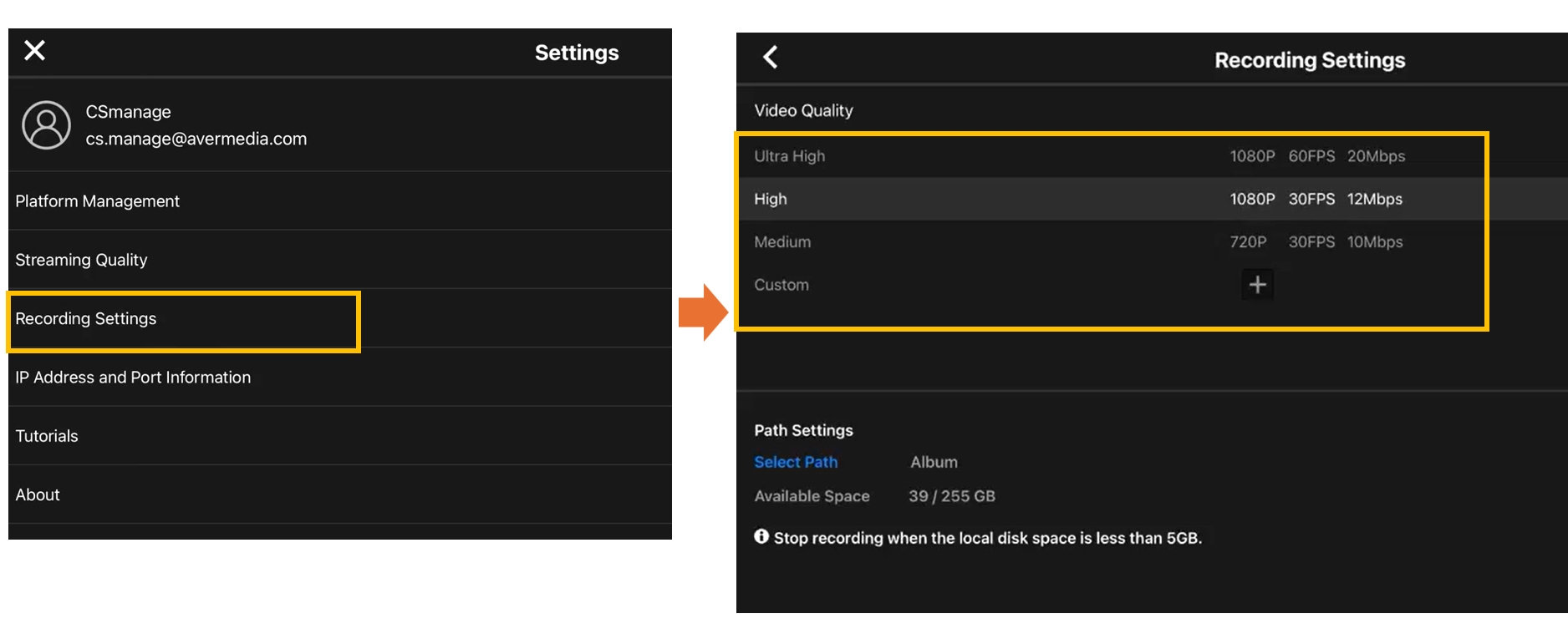Click the cs.manage@avermedia.com account email
The height and width of the screenshot is (639, 1568).
[x=196, y=139]
